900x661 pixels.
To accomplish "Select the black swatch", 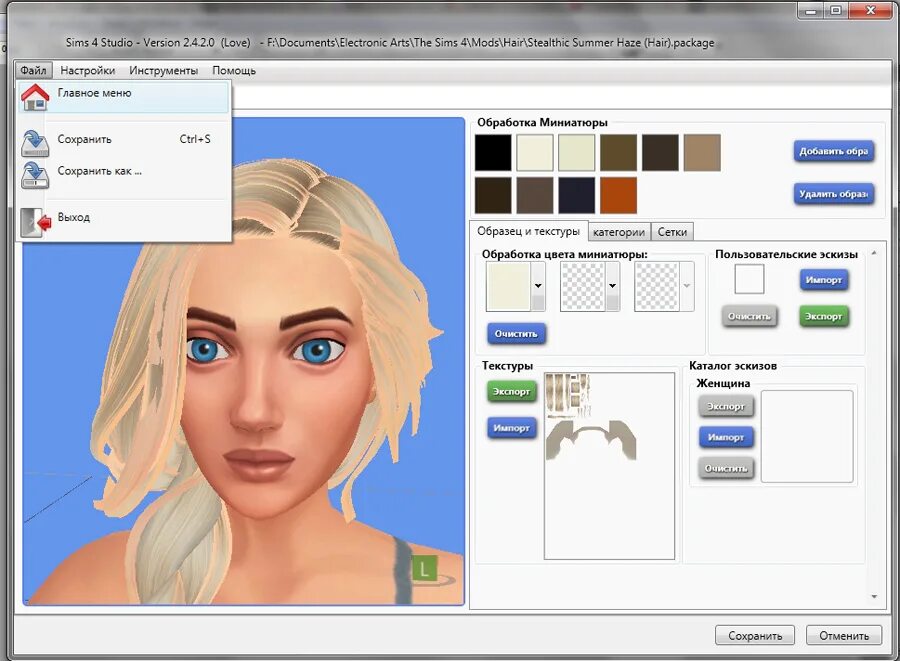I will coord(493,153).
